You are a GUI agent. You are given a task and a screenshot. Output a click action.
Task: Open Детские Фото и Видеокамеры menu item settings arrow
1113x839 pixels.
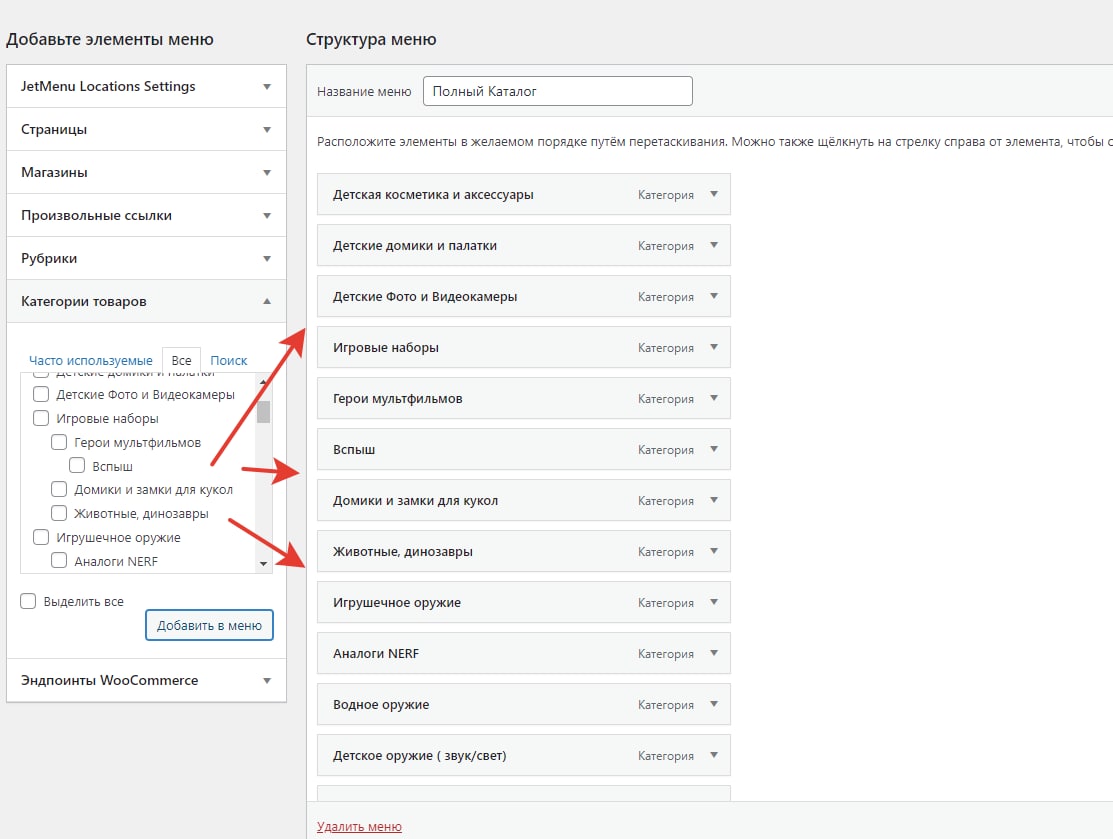coord(714,296)
